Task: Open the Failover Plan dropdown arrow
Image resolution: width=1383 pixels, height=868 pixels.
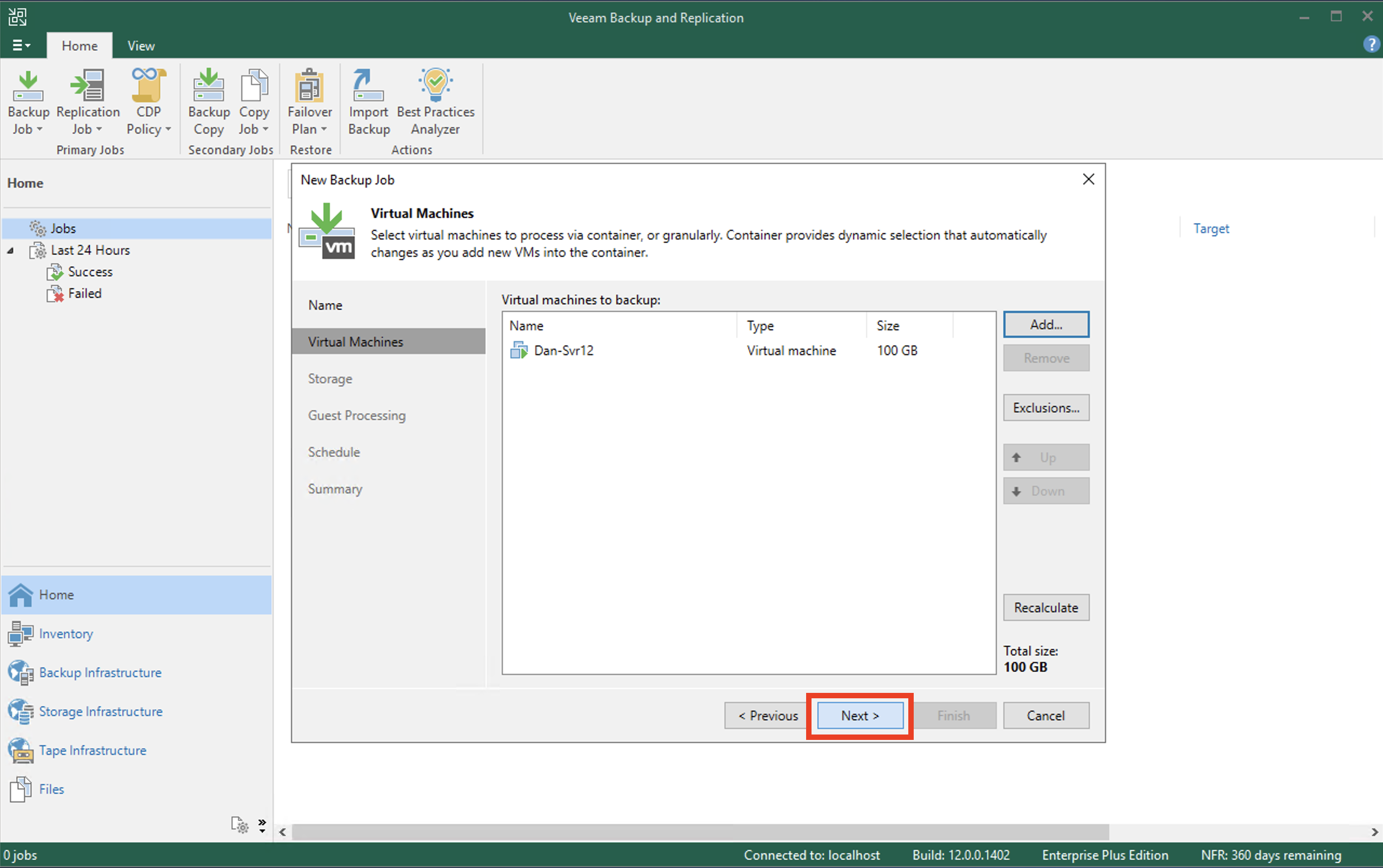Action: click(x=324, y=129)
